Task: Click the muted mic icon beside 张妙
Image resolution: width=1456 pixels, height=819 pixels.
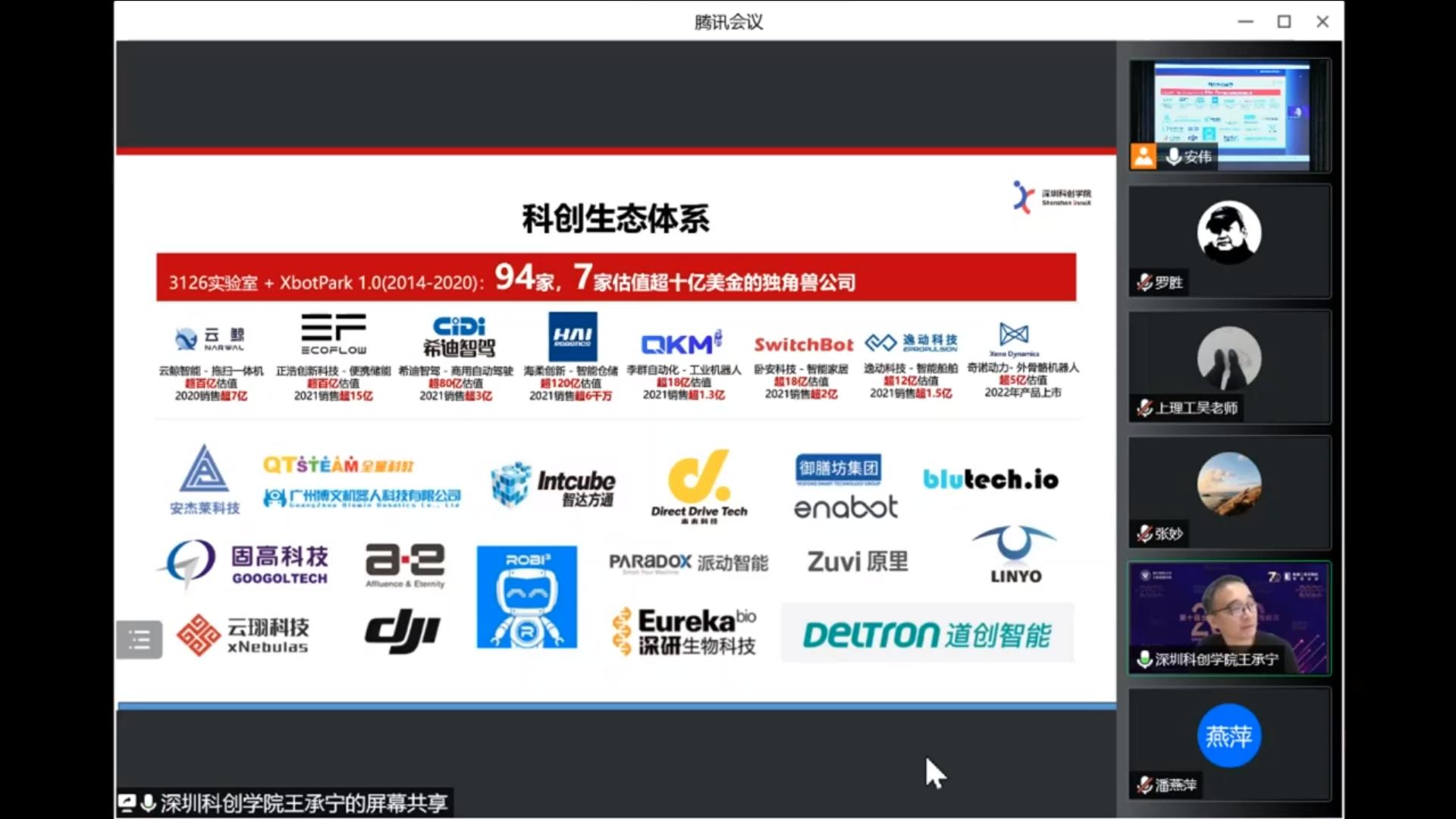Action: click(x=1144, y=534)
